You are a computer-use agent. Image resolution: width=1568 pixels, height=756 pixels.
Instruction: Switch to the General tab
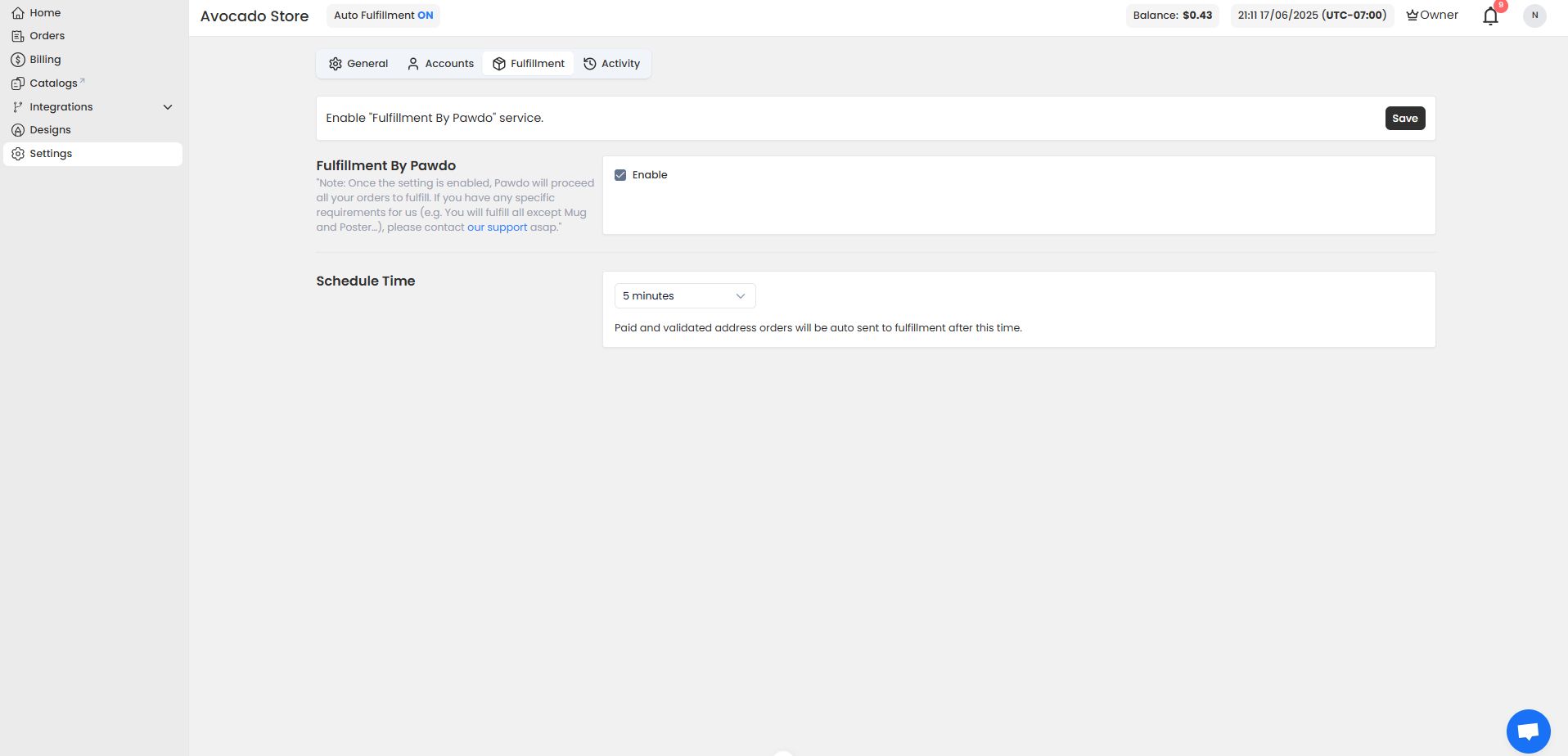click(358, 64)
